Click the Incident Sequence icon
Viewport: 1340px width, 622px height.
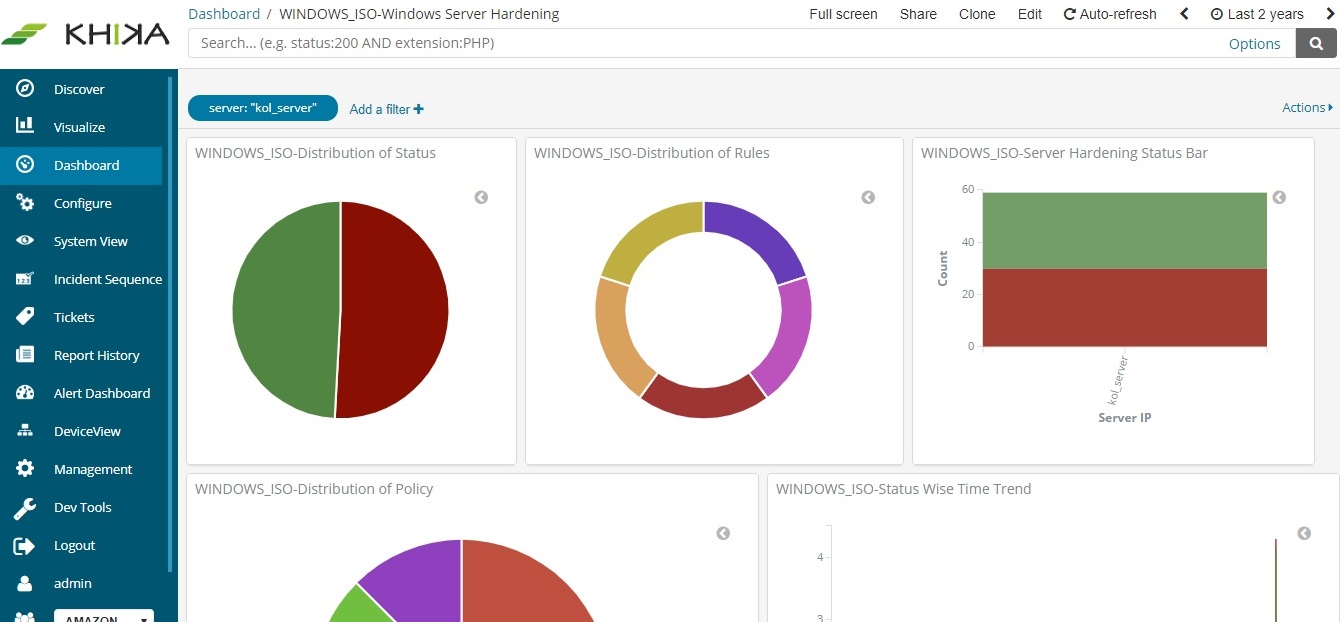25,279
